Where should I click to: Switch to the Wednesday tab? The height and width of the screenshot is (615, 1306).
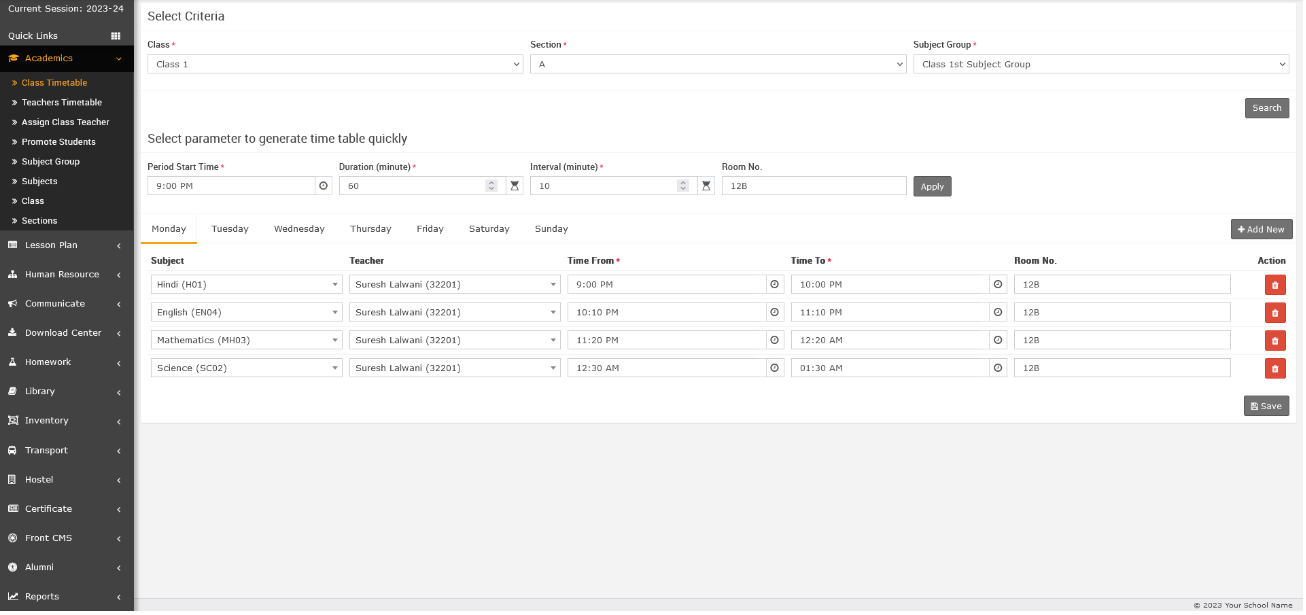coord(299,229)
